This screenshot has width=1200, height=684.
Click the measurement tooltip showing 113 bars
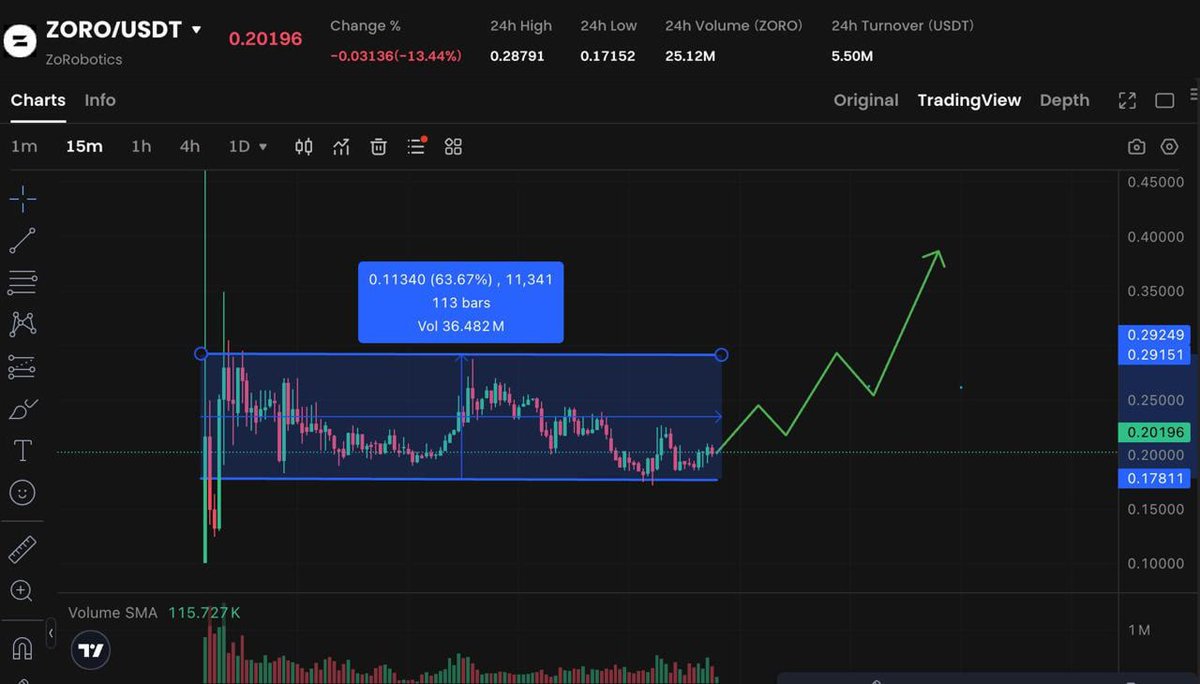[461, 302]
